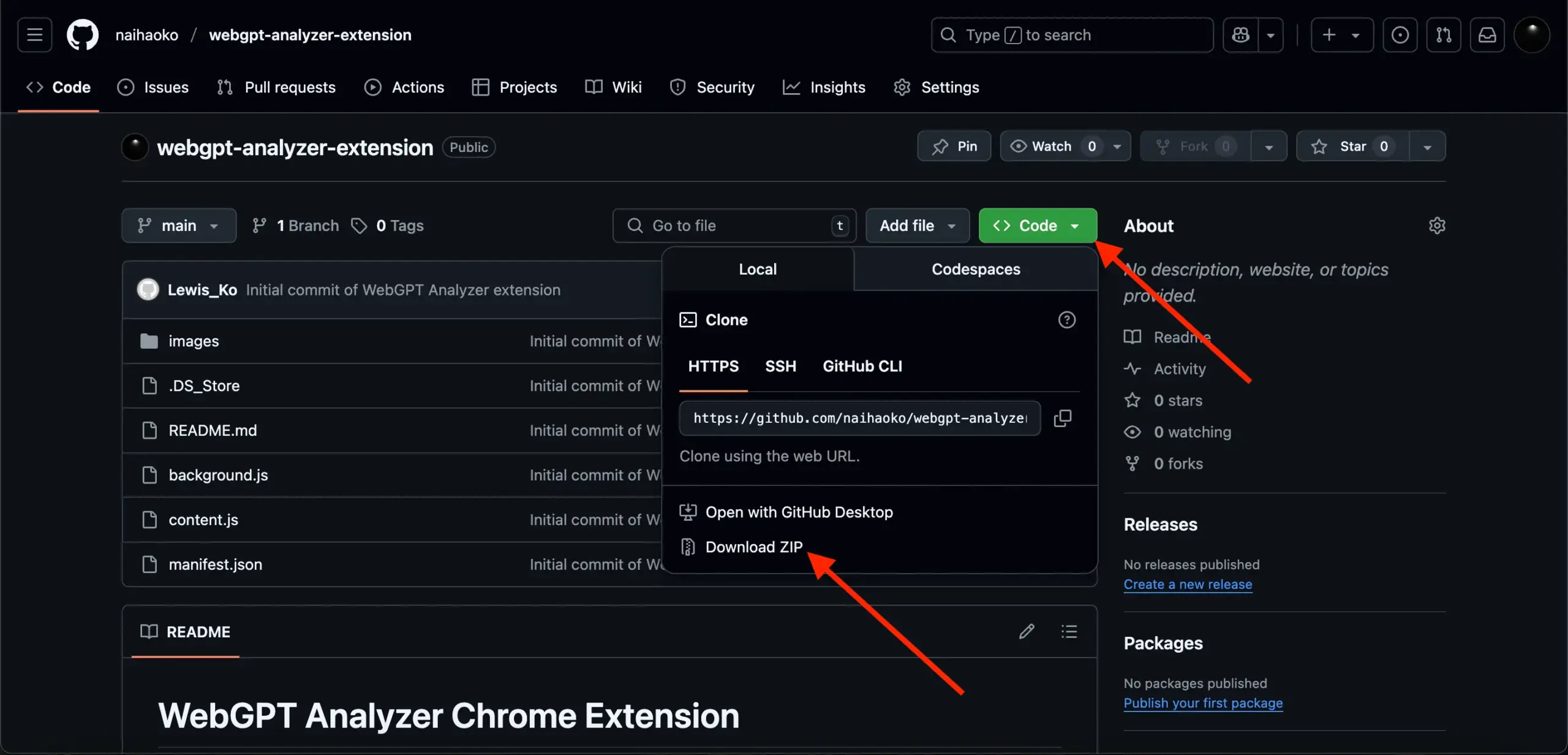
Task: Edit repository details via About gear icon
Action: pyautogui.click(x=1436, y=226)
